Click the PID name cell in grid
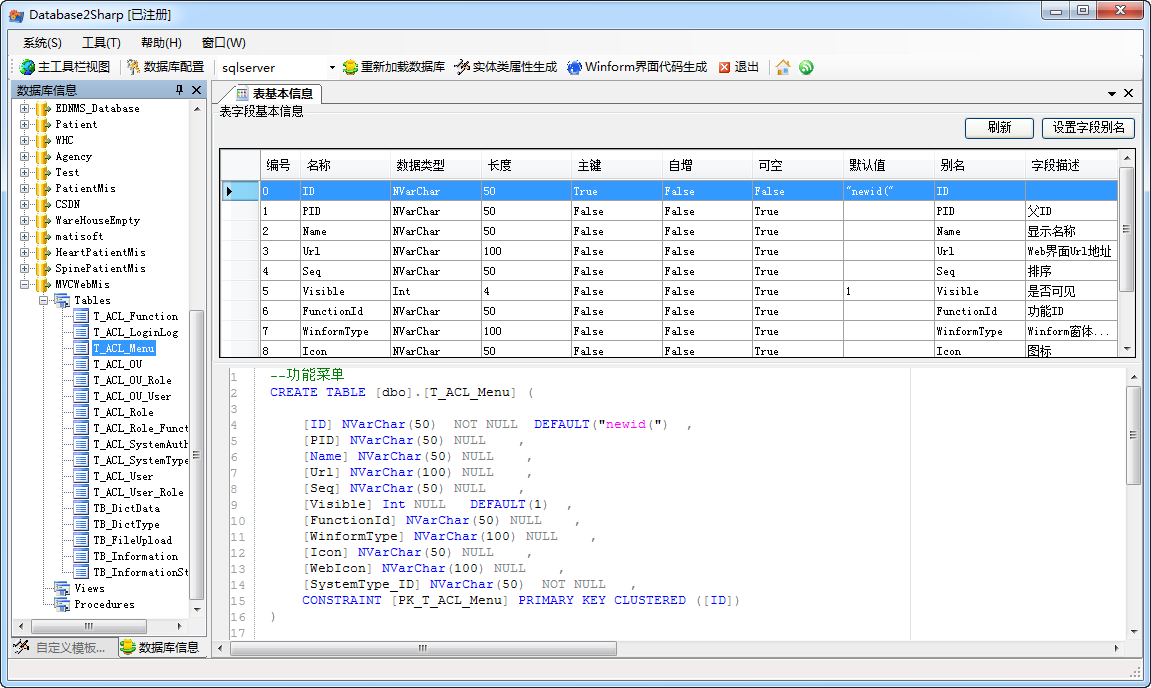Screen dimensions: 1151x688 tap(345, 211)
